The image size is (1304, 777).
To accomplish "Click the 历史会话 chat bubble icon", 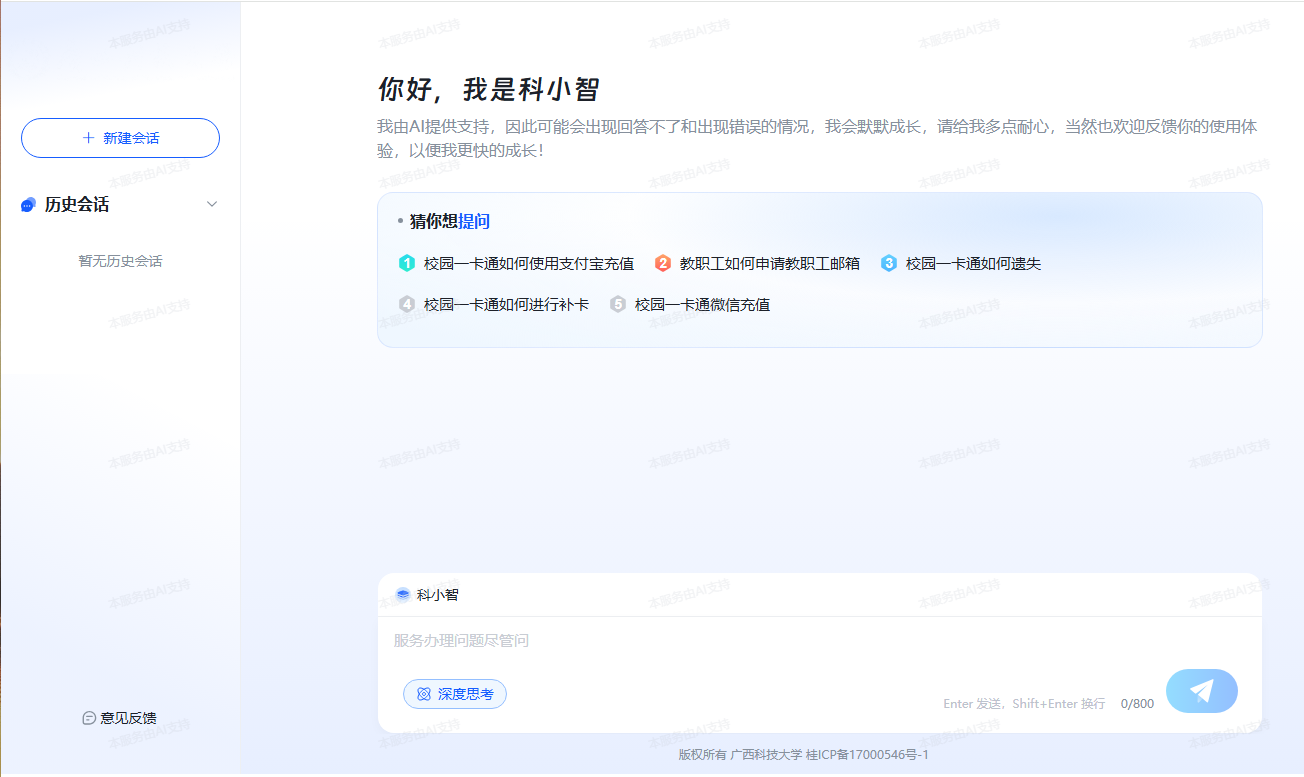I will coord(28,205).
